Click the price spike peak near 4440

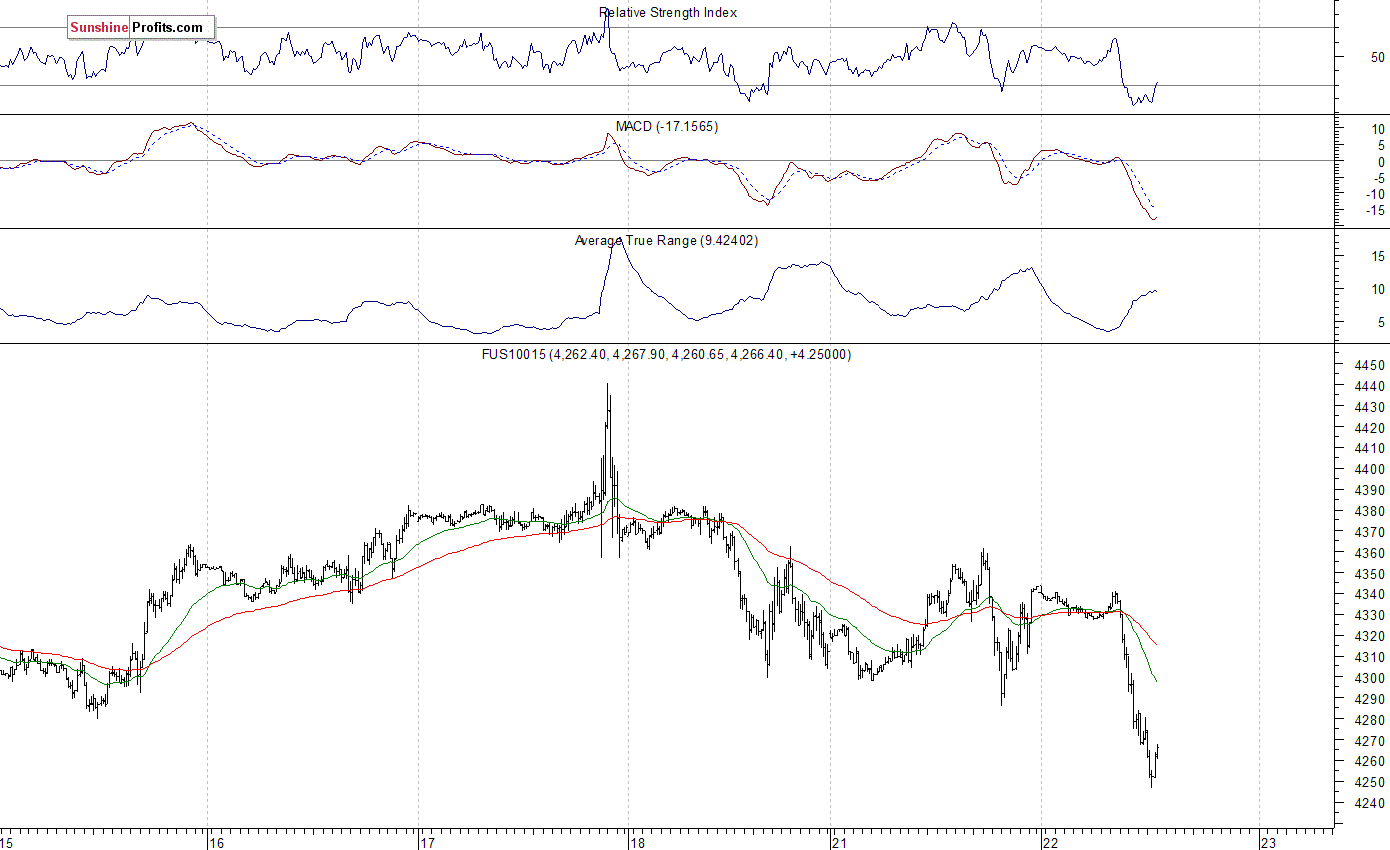(607, 386)
